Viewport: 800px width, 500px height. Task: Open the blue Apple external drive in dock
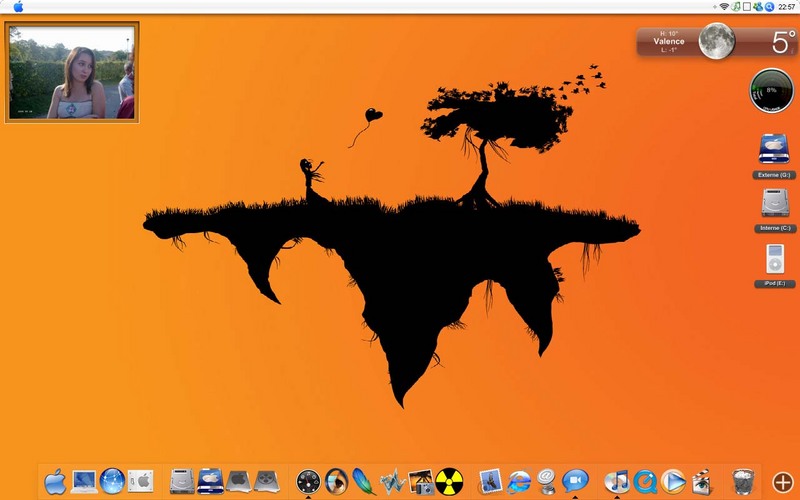pos(210,482)
